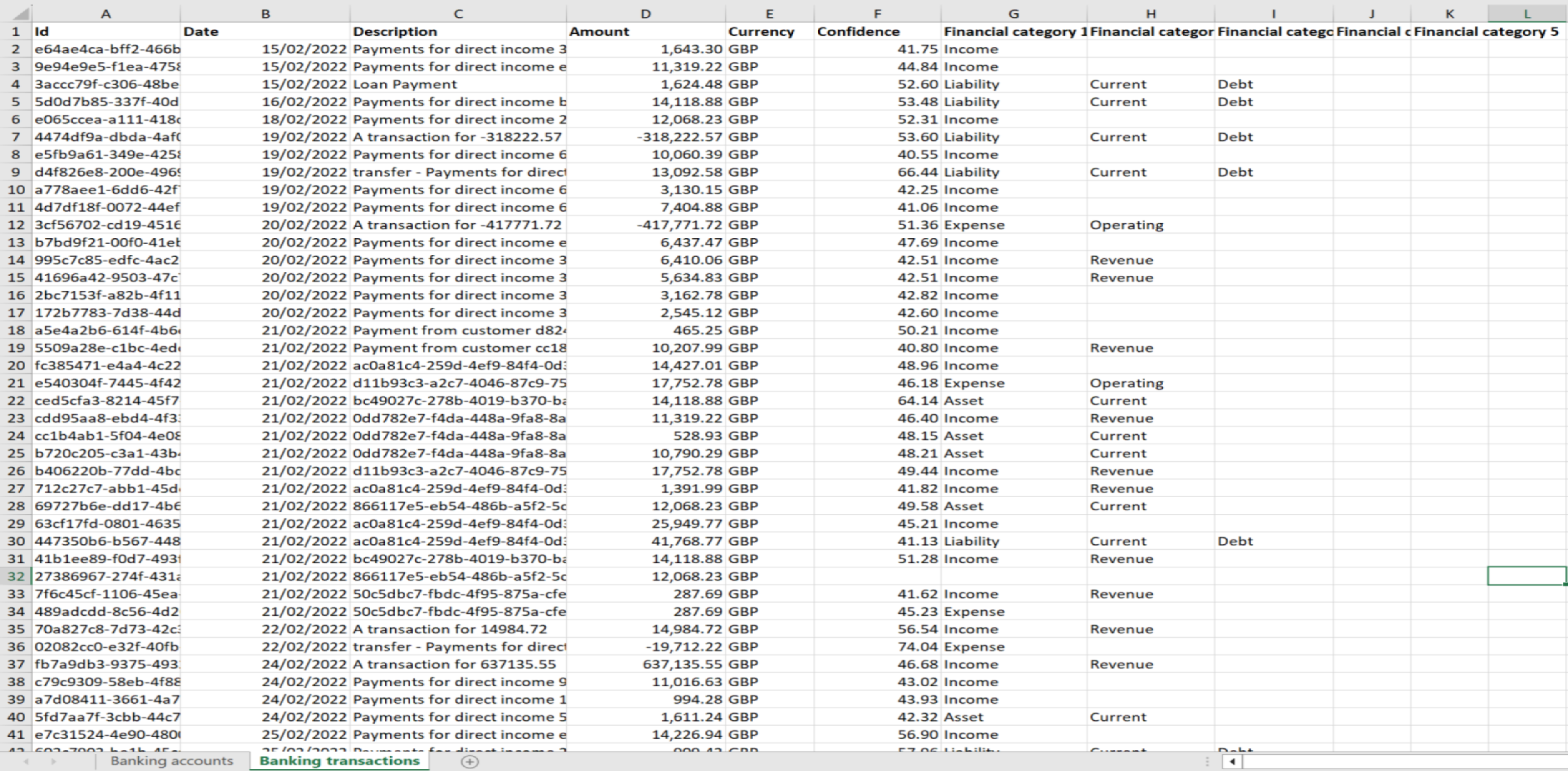Image resolution: width=1568 pixels, height=771 pixels.
Task: Select Id cell 27386967-274f-431a
Action: point(106,576)
